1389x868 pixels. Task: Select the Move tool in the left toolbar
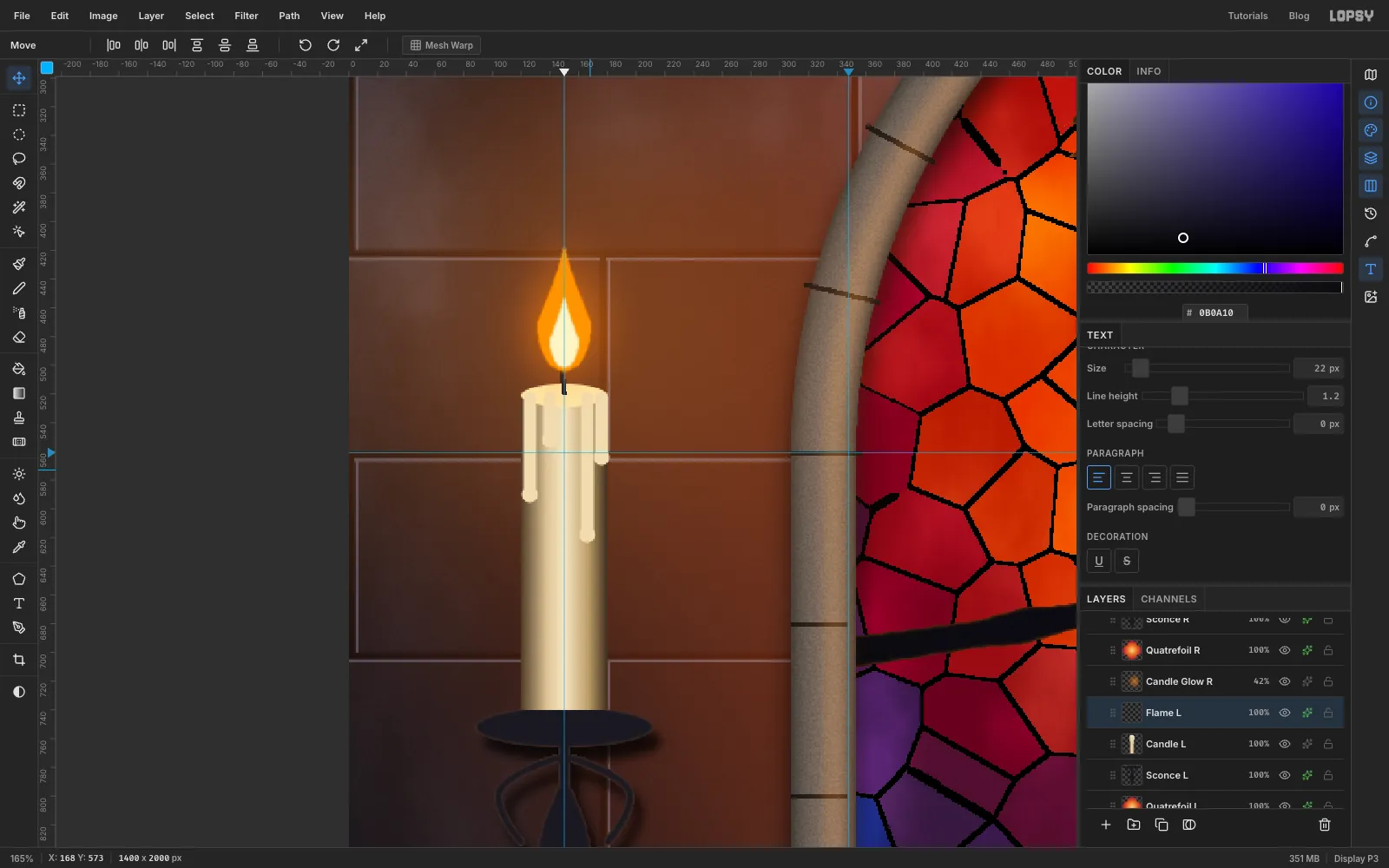point(19,78)
